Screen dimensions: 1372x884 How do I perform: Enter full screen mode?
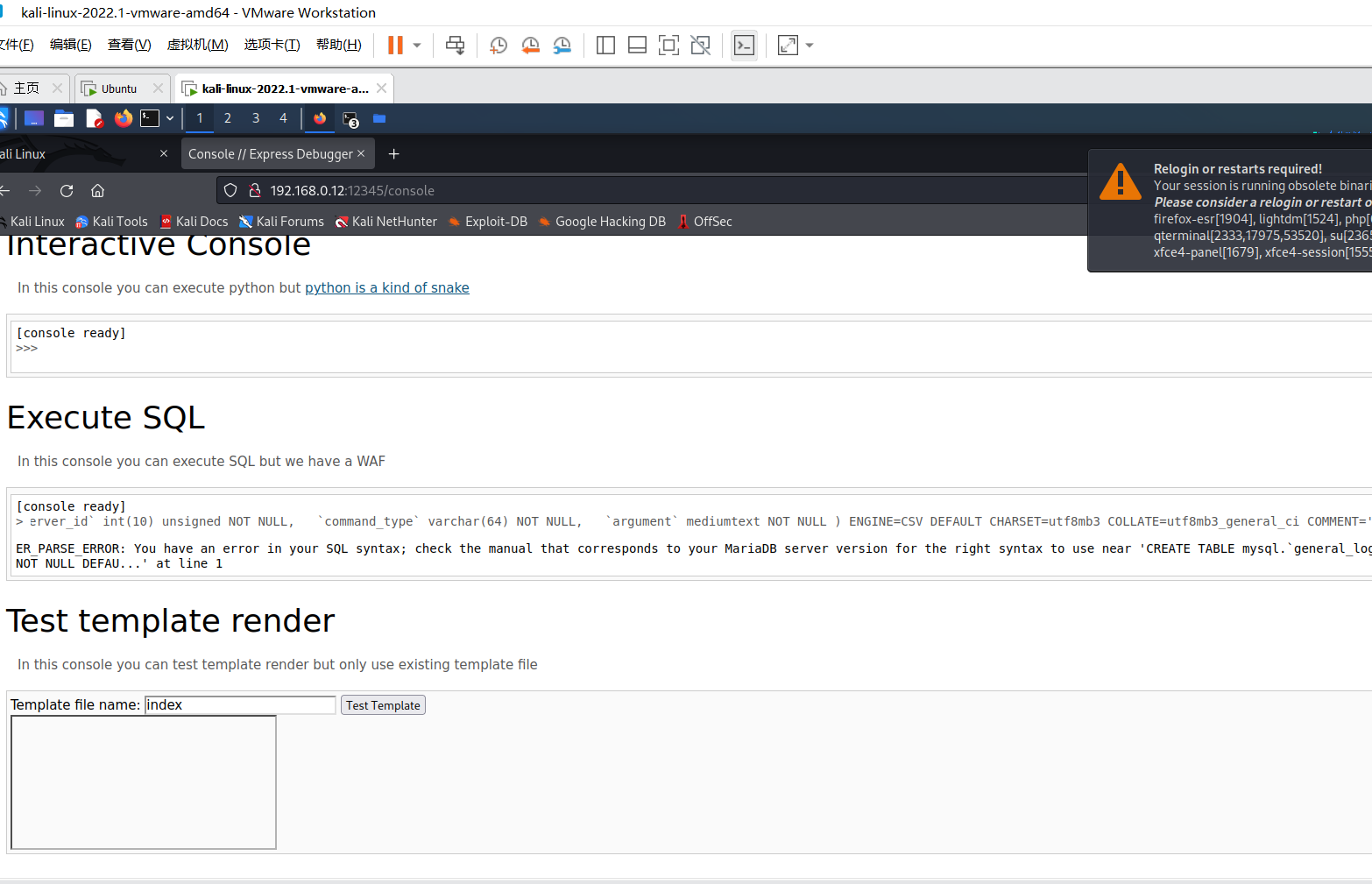tap(668, 46)
